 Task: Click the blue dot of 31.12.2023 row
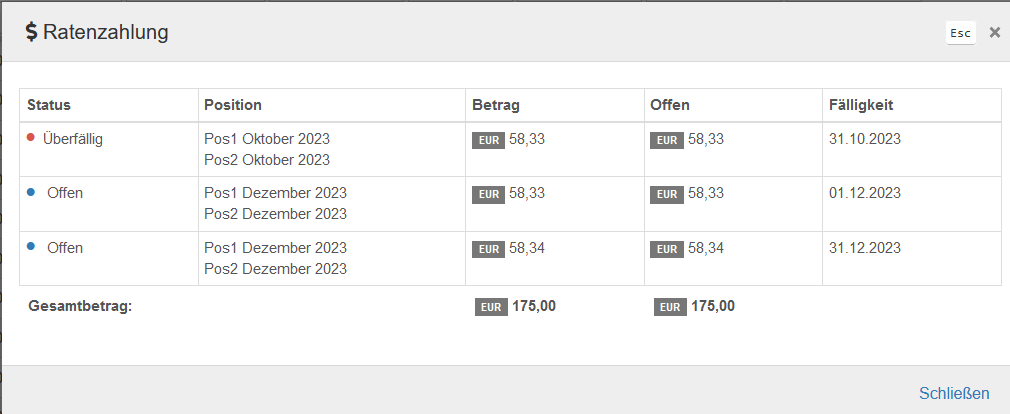point(31,247)
